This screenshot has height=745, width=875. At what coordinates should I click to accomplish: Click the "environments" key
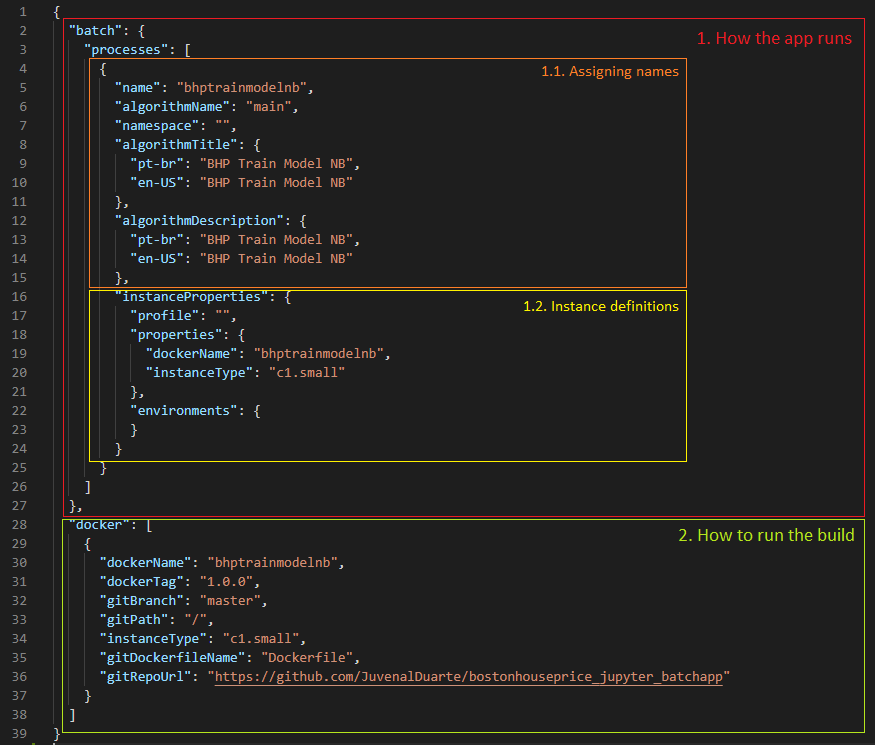[x=184, y=410]
